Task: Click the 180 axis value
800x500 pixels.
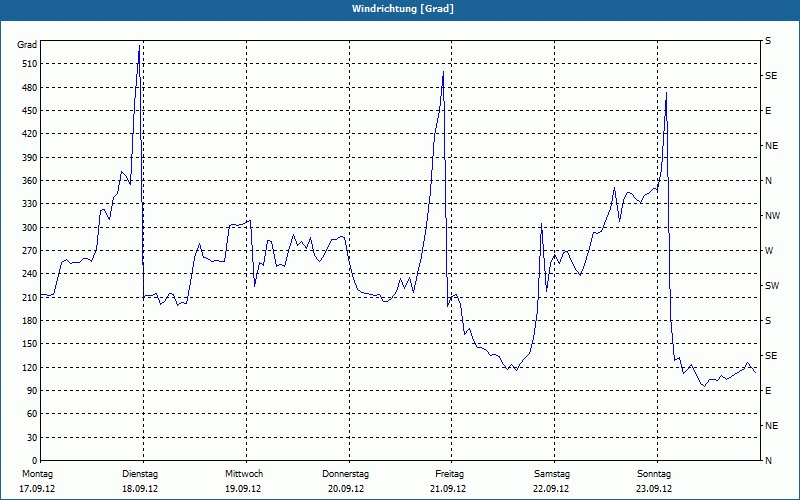Action: click(x=29, y=321)
